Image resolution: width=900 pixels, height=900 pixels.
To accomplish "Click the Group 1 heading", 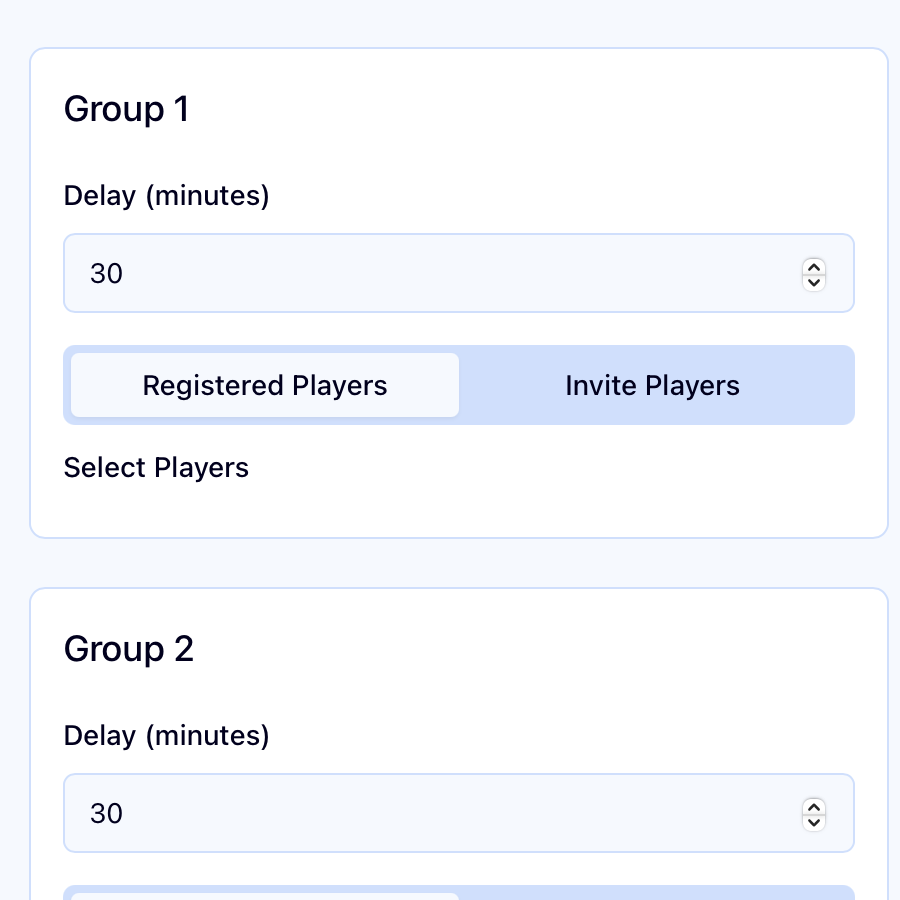I will point(127,109).
